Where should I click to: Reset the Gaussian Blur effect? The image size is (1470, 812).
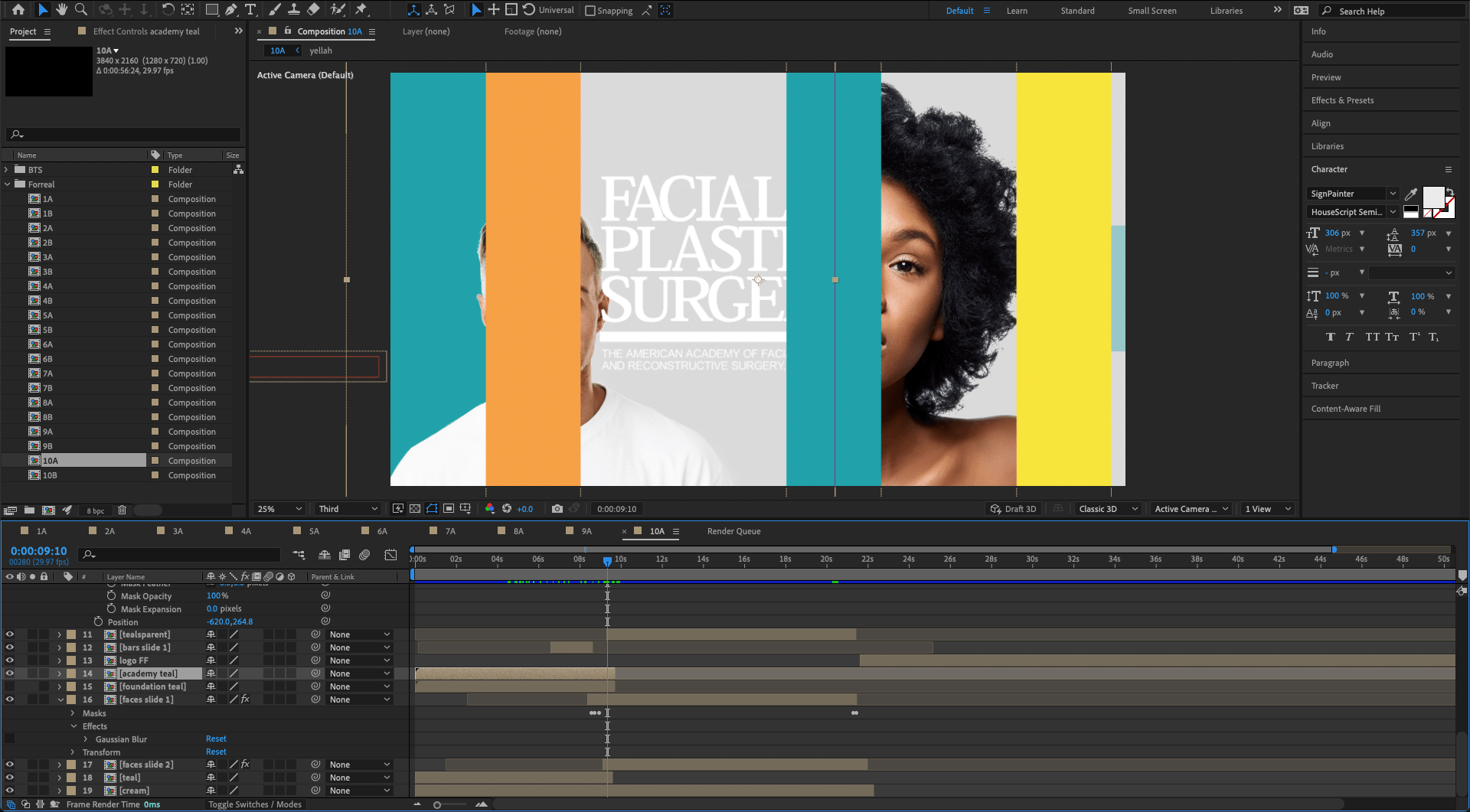[216, 739]
